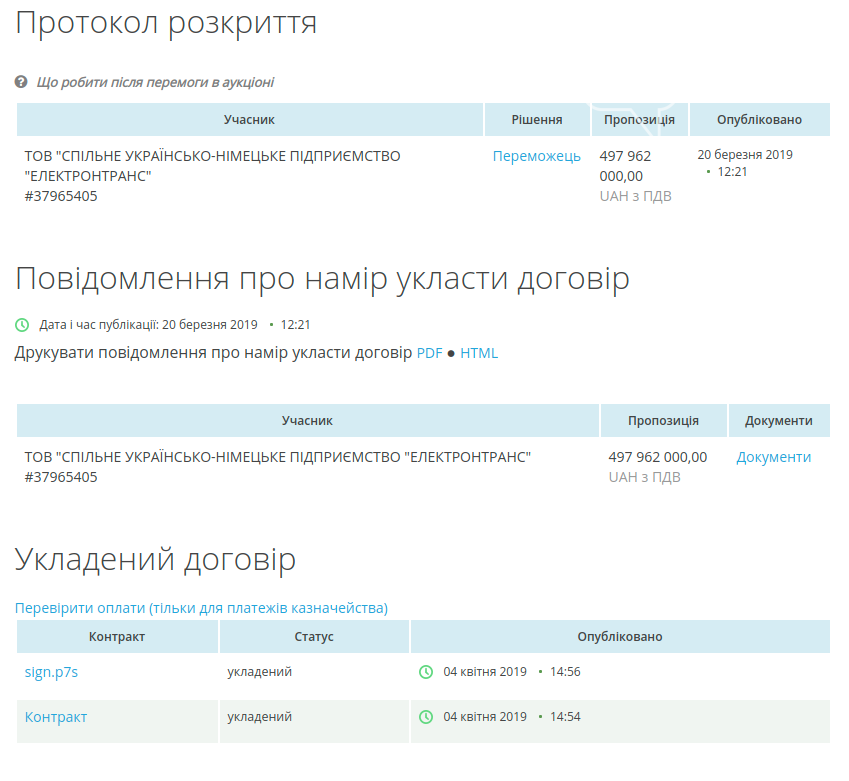Click the '497 962 000,00' amount in the intent notice table
The image size is (849, 781).
point(658,458)
